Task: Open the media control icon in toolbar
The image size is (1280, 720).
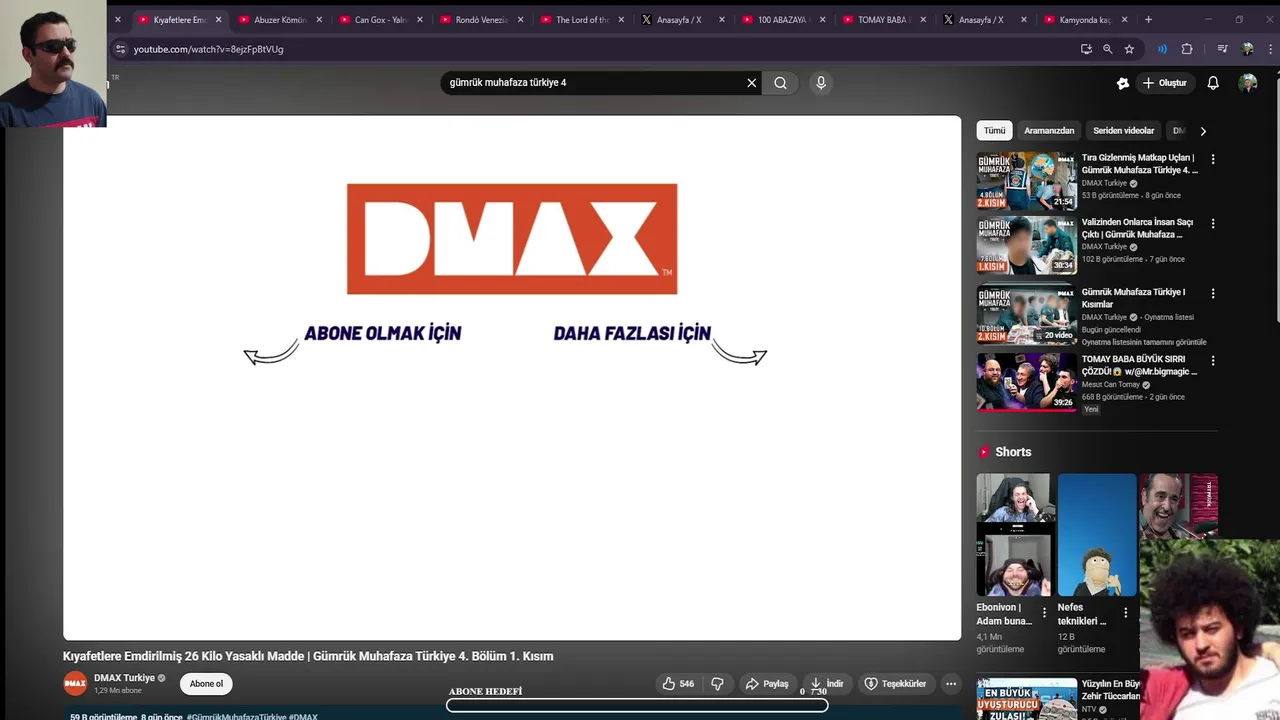Action: pyautogui.click(x=1222, y=49)
